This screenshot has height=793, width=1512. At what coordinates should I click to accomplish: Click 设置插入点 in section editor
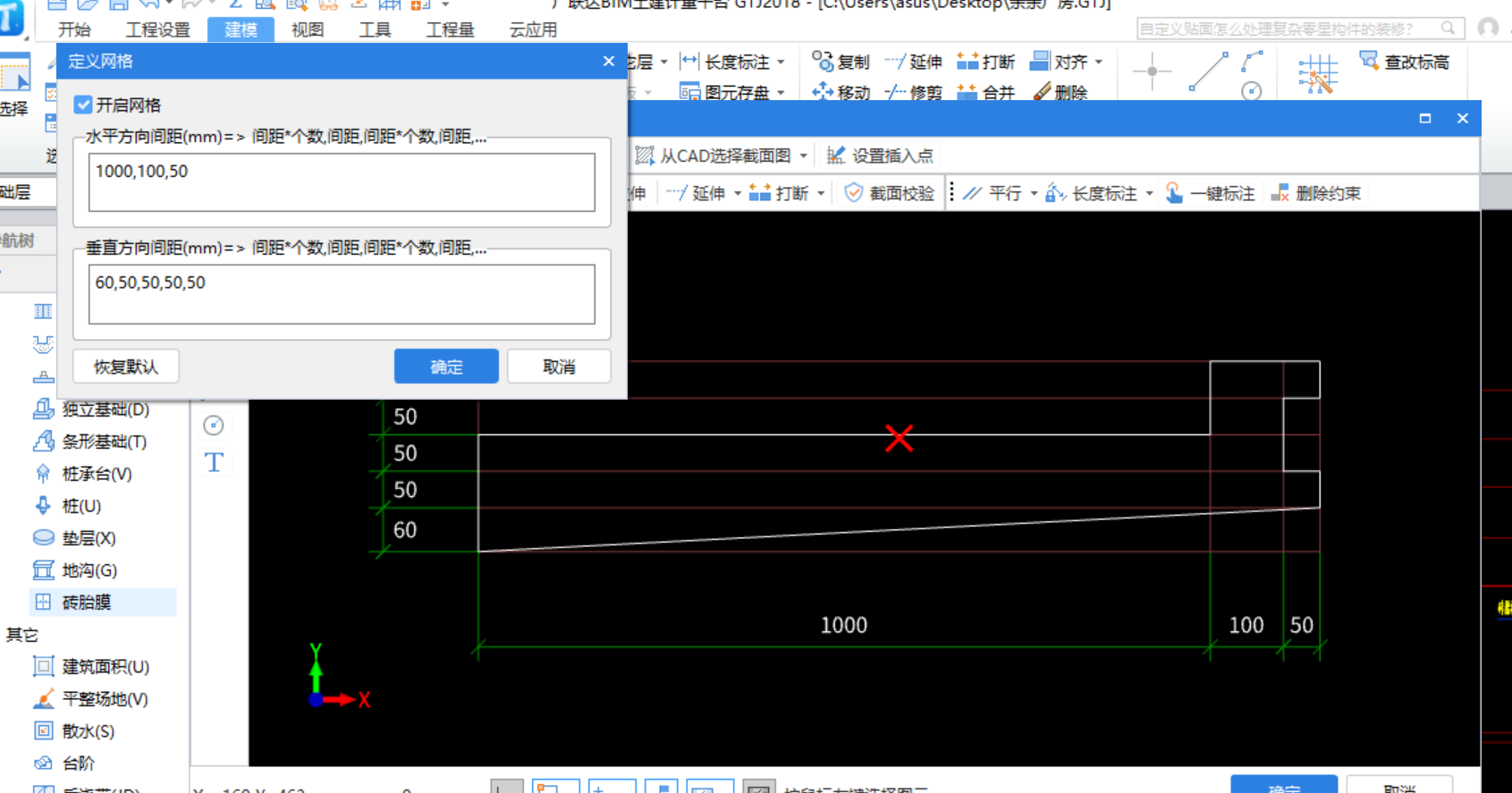pos(880,156)
